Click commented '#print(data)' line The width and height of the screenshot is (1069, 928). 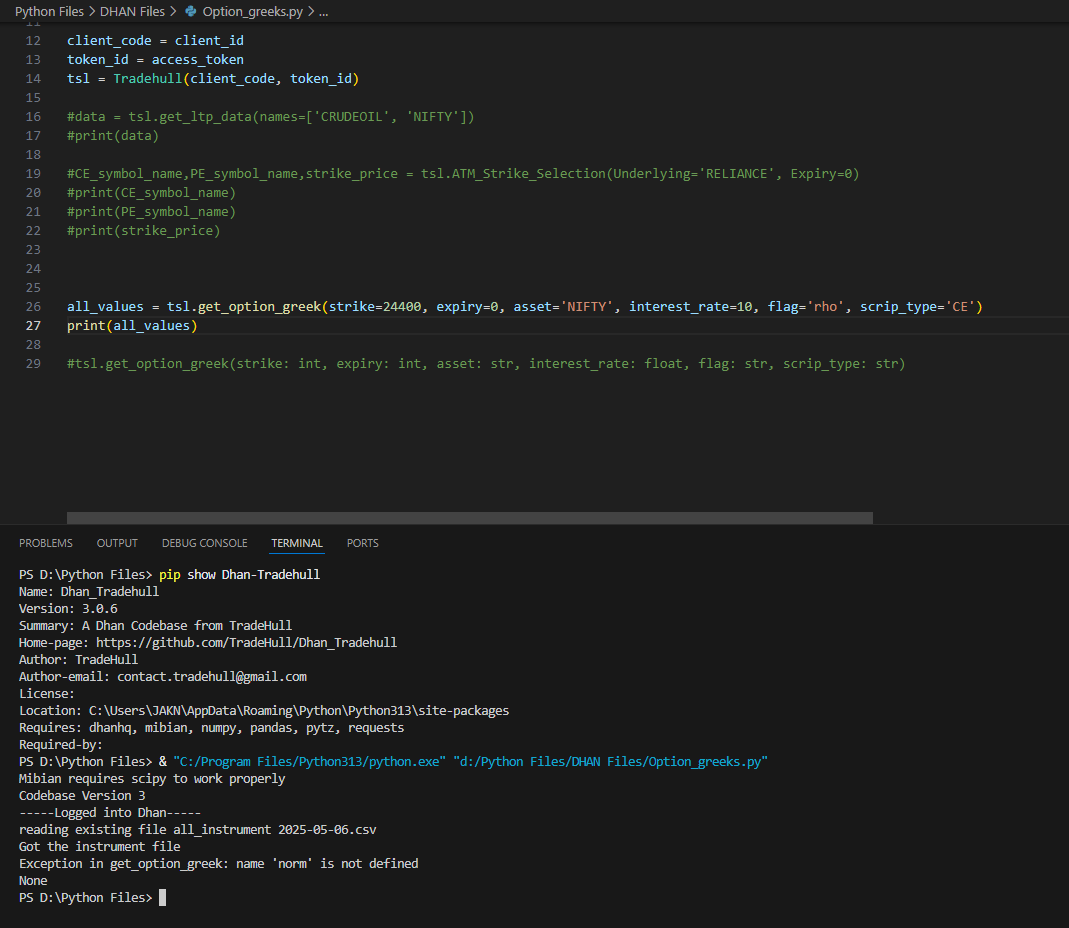113,136
